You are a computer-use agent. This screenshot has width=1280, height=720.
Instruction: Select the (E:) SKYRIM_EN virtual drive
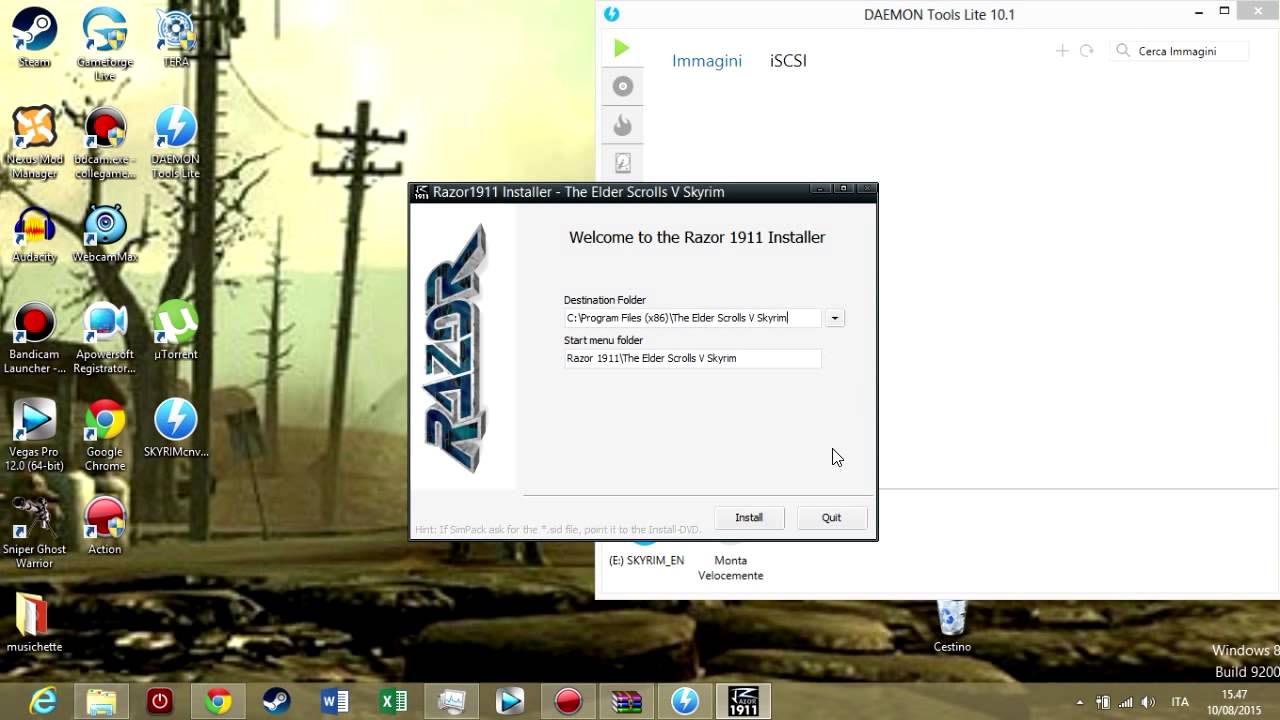[646, 560]
